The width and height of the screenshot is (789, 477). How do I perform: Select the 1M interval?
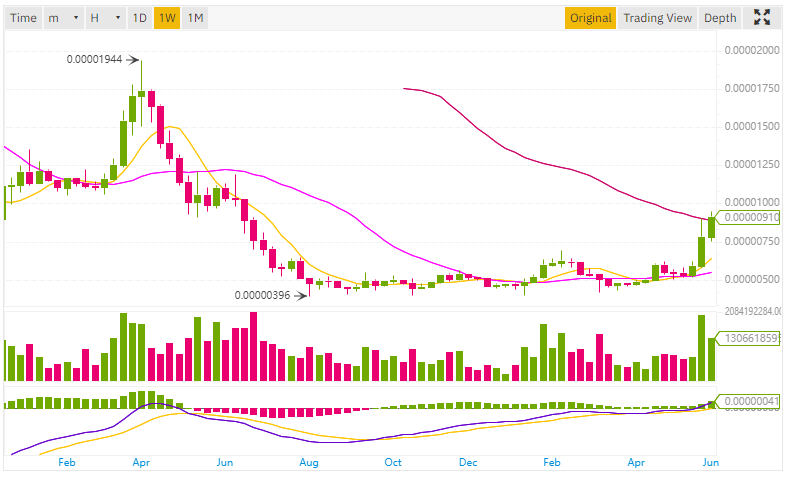pyautogui.click(x=195, y=18)
